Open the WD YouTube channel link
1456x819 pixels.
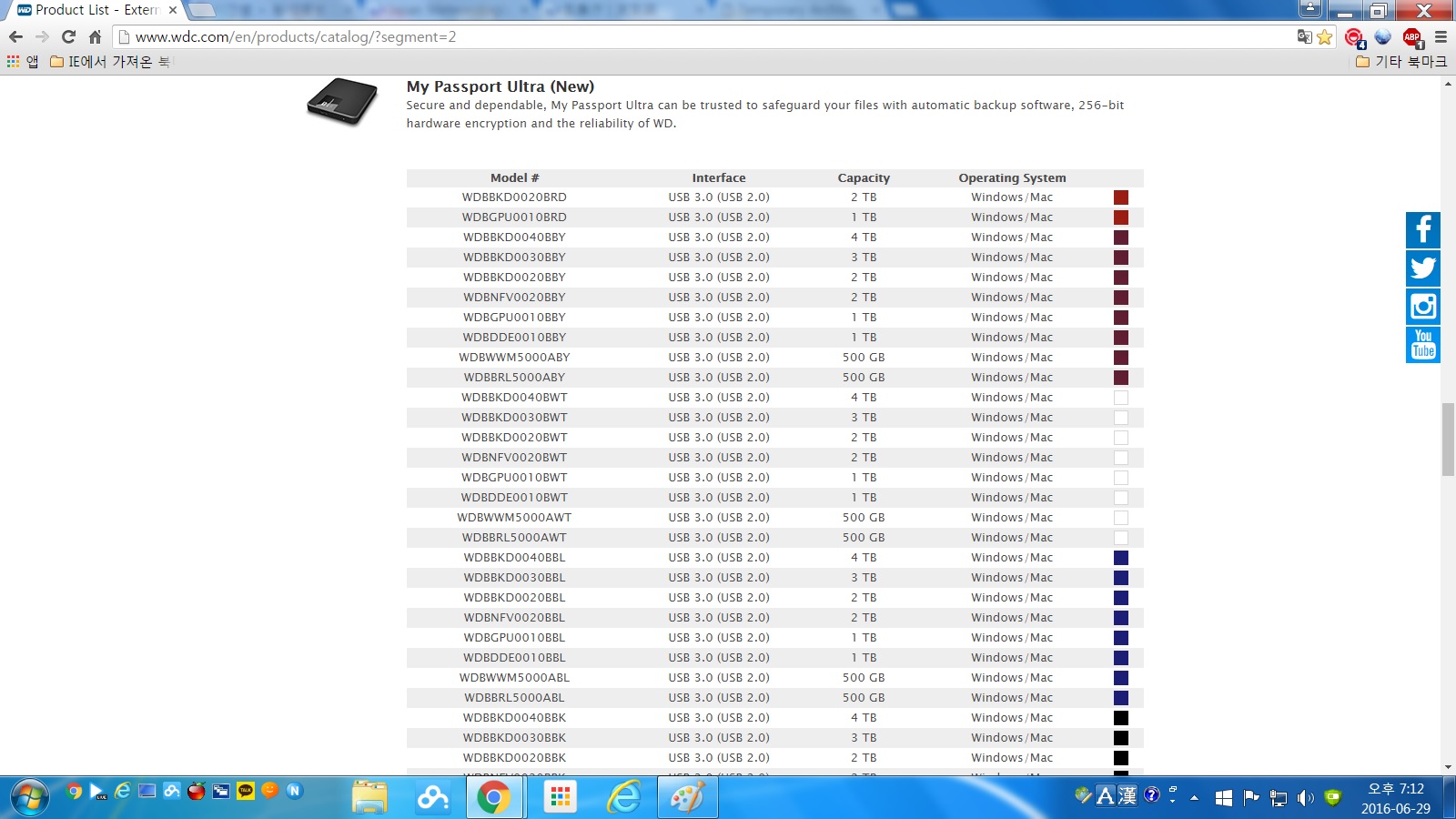(1423, 345)
